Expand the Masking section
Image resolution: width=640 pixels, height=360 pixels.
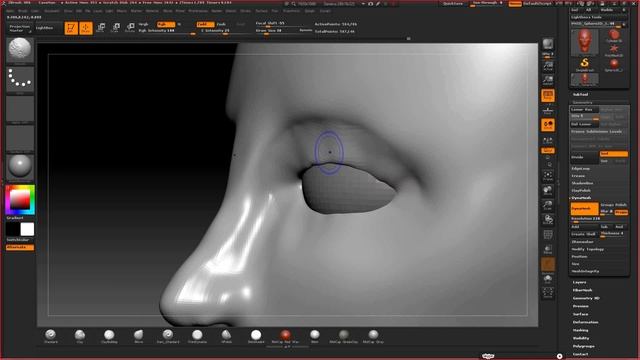(580, 330)
